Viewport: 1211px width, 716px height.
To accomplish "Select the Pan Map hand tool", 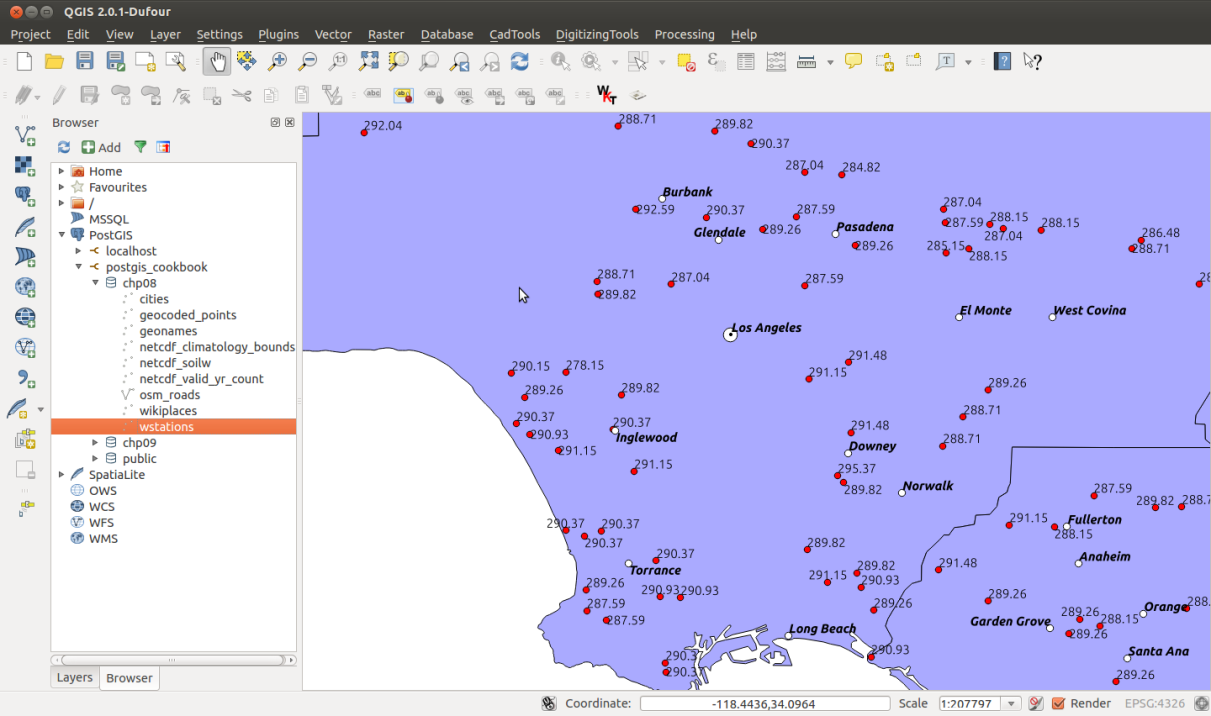I will point(217,62).
